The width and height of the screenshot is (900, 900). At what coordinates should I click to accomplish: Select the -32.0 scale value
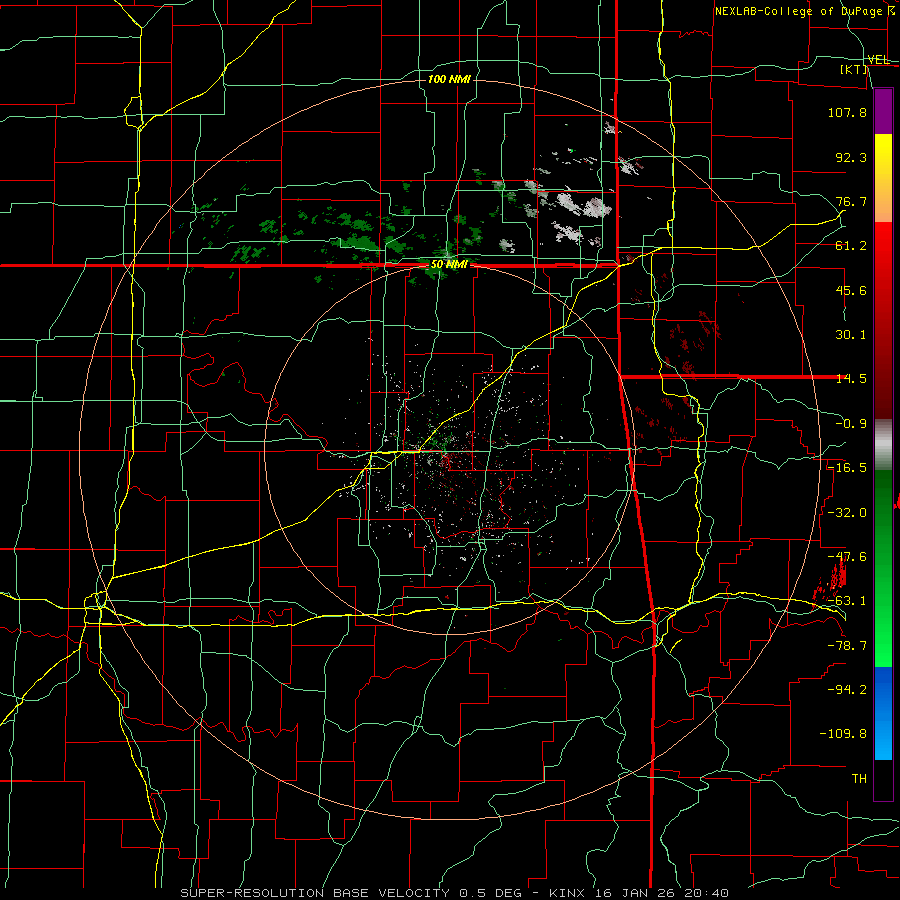tap(847, 513)
